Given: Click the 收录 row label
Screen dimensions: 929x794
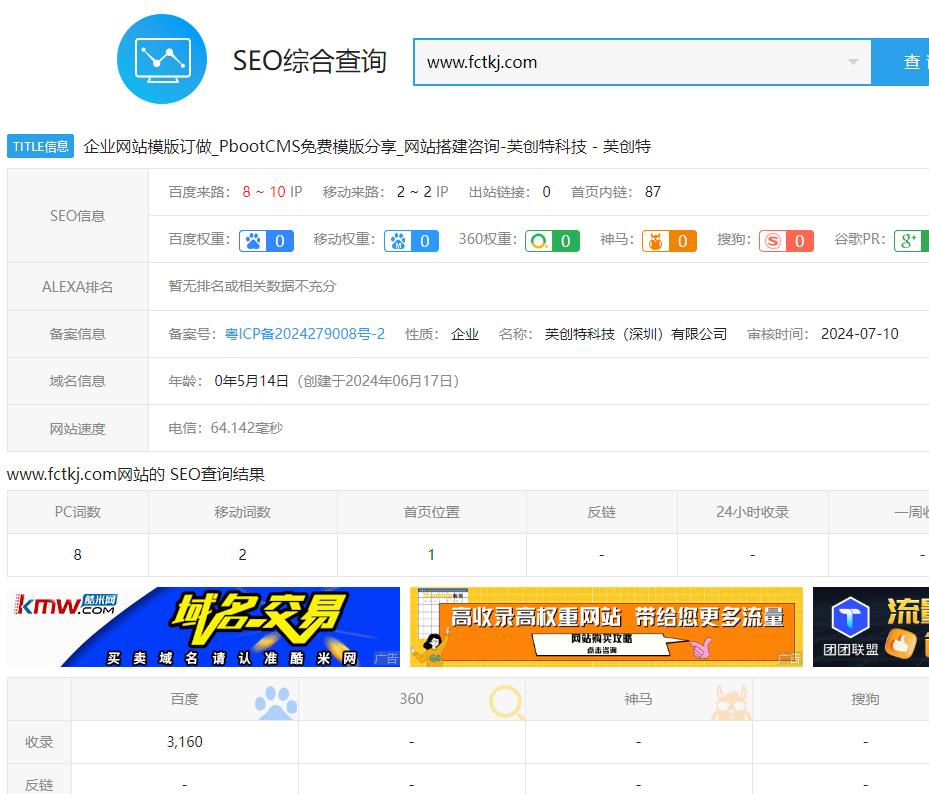Looking at the screenshot, I should (39, 742).
